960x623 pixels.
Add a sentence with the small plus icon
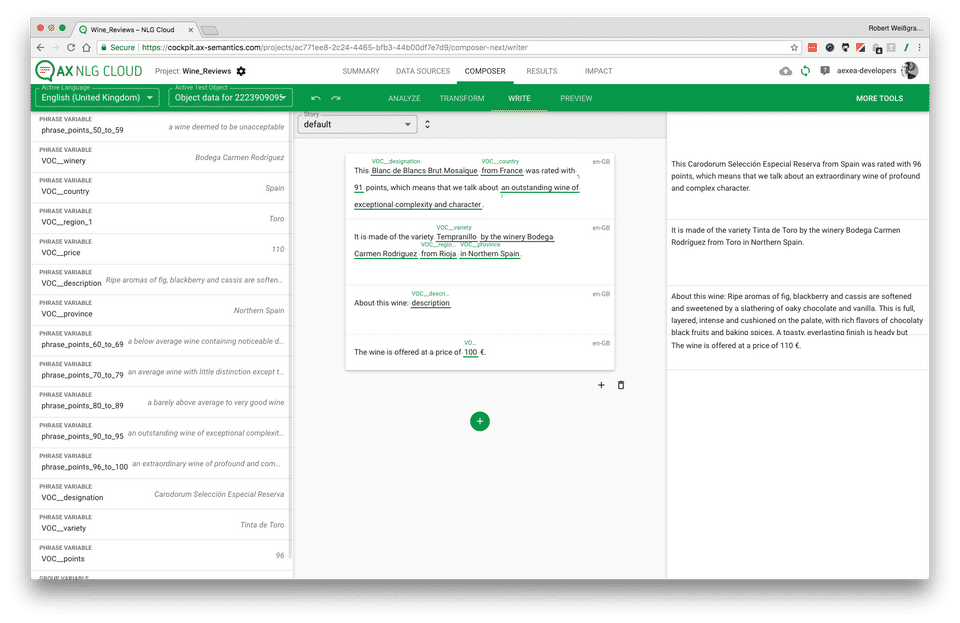pos(601,385)
